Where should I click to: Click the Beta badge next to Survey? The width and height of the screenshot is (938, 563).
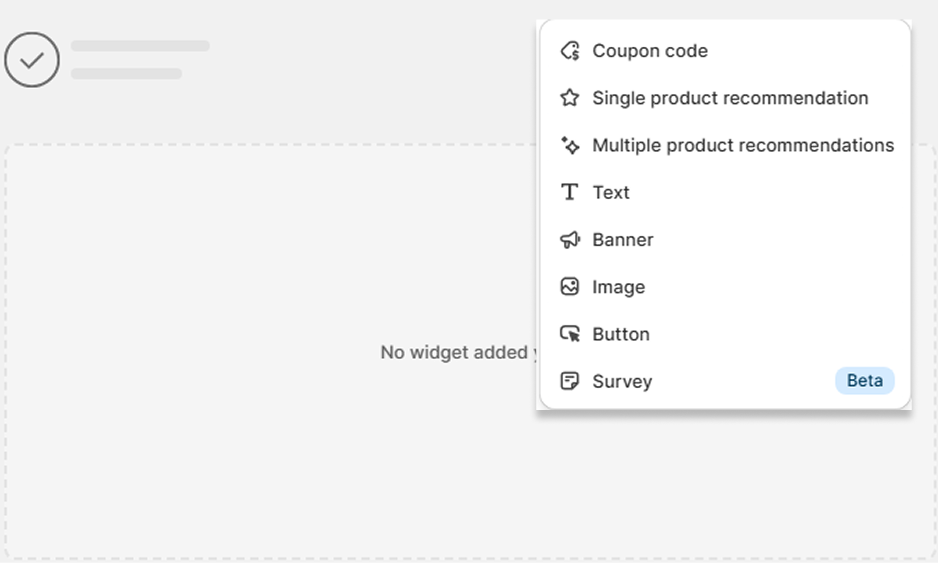point(865,381)
